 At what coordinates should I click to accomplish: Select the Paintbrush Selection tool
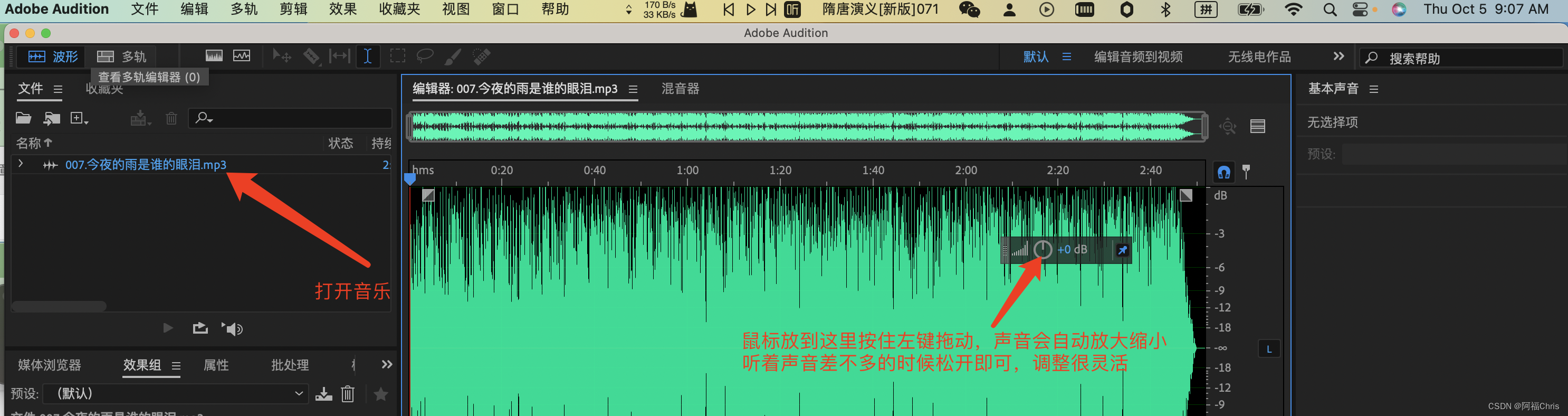pos(452,56)
